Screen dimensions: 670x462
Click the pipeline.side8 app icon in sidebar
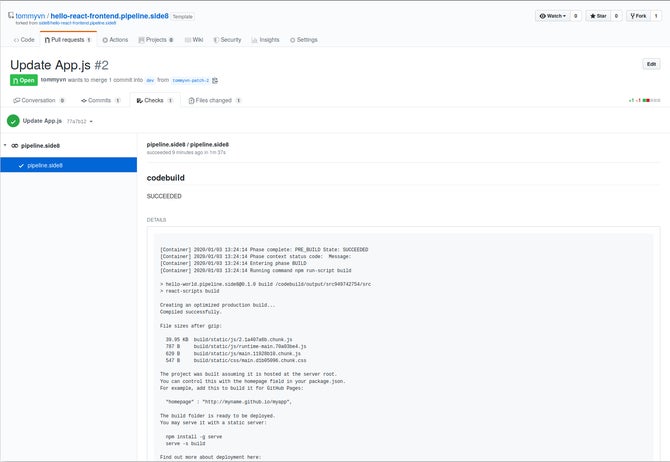[x=15, y=146]
